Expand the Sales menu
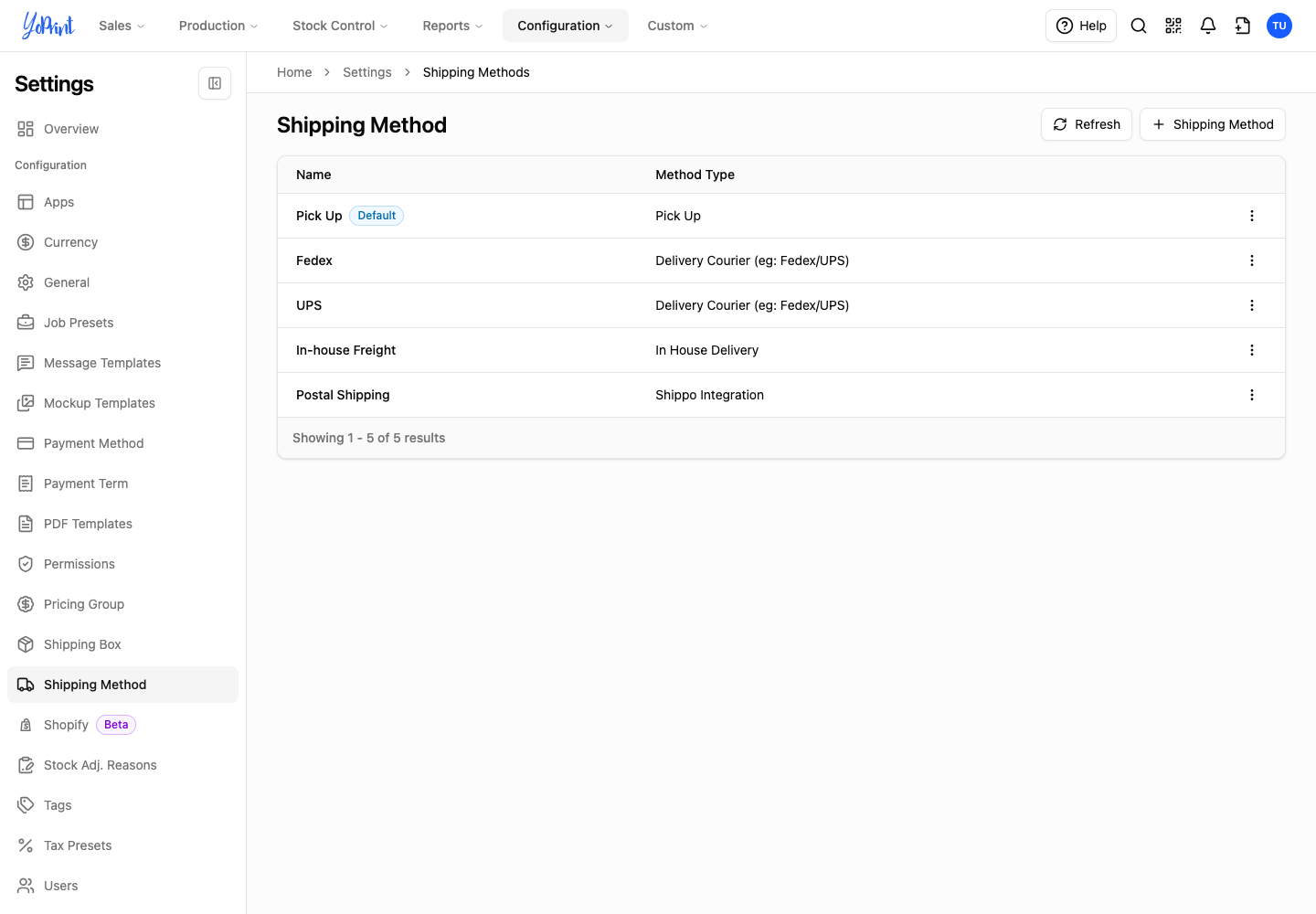1316x914 pixels. tap(122, 26)
